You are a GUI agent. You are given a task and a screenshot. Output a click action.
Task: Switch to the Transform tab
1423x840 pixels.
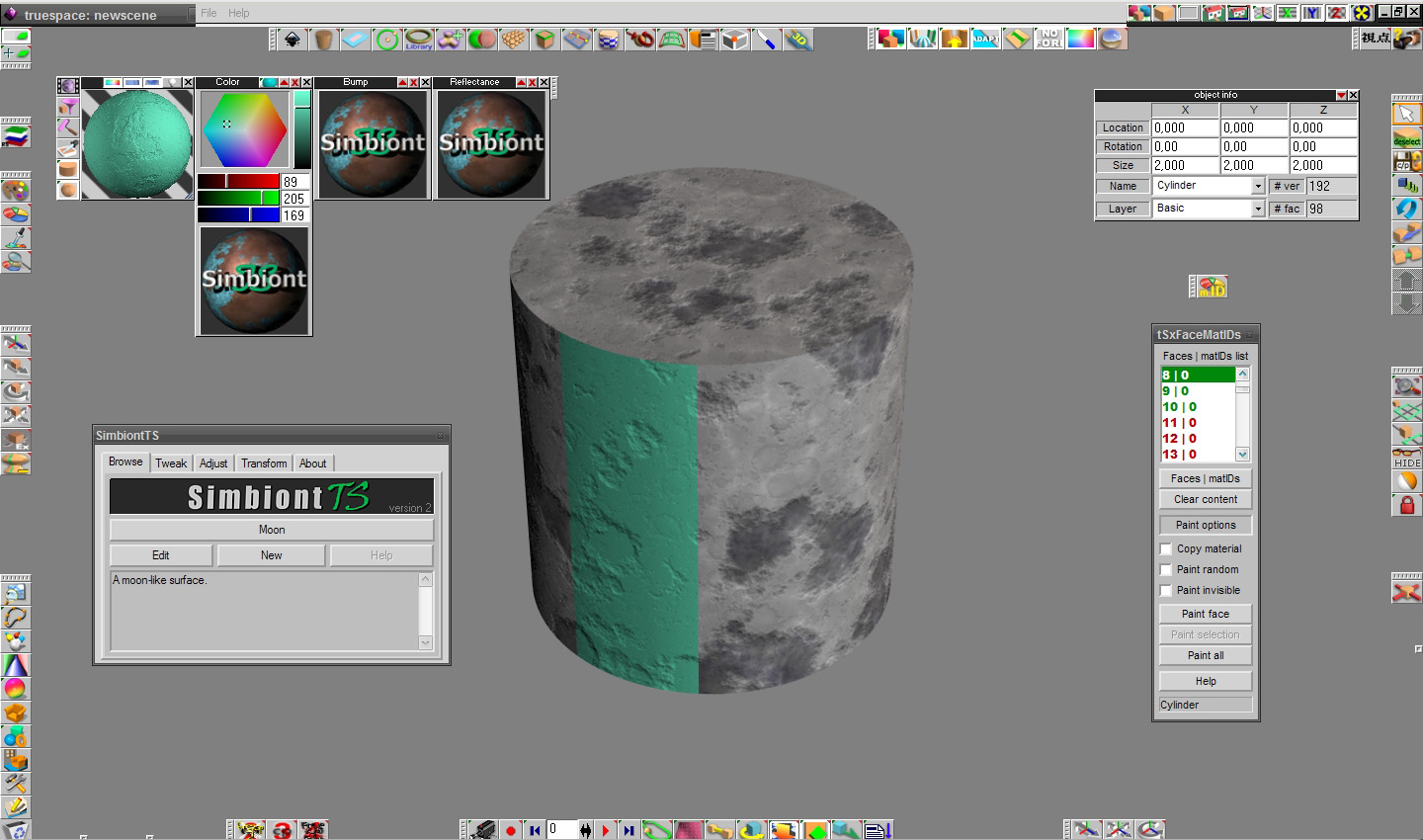tap(264, 463)
